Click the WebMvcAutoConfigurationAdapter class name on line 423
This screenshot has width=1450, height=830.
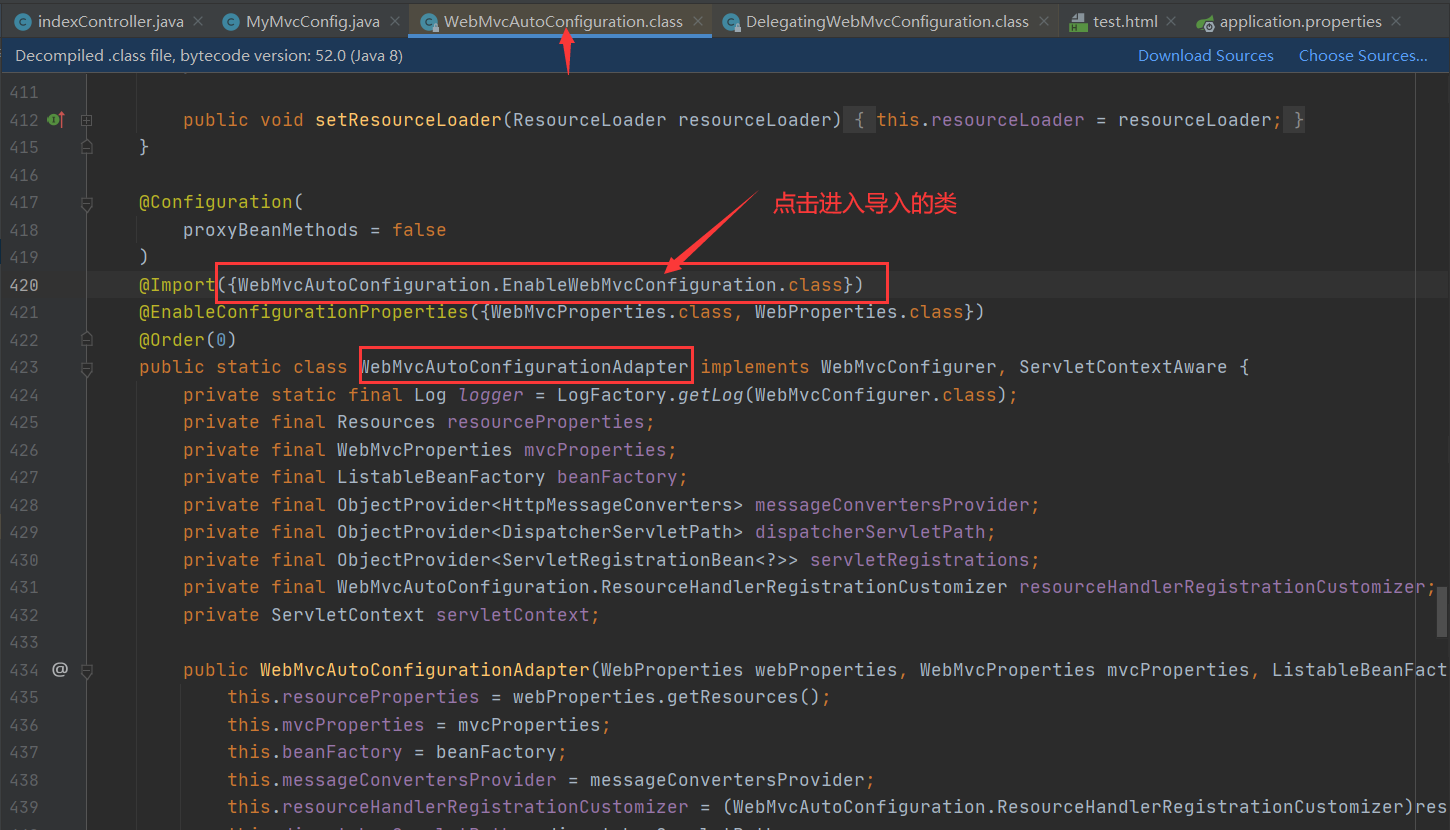(524, 367)
